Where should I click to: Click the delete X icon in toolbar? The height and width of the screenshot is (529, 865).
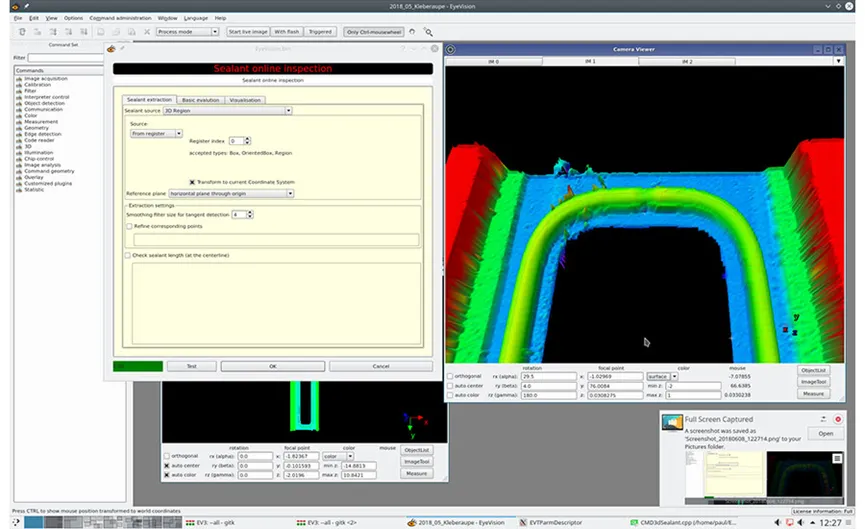point(145,32)
